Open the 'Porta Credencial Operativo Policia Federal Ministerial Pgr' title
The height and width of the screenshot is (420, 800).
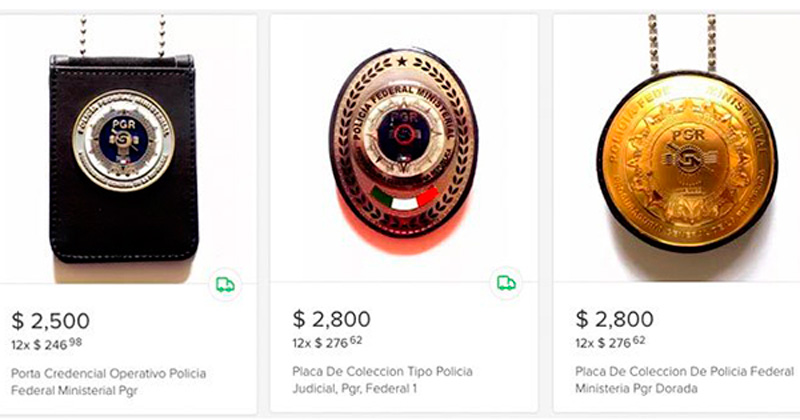pos(109,382)
